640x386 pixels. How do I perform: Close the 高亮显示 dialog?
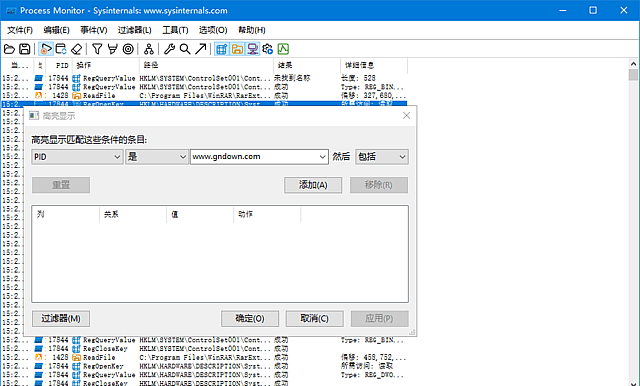click(406, 116)
